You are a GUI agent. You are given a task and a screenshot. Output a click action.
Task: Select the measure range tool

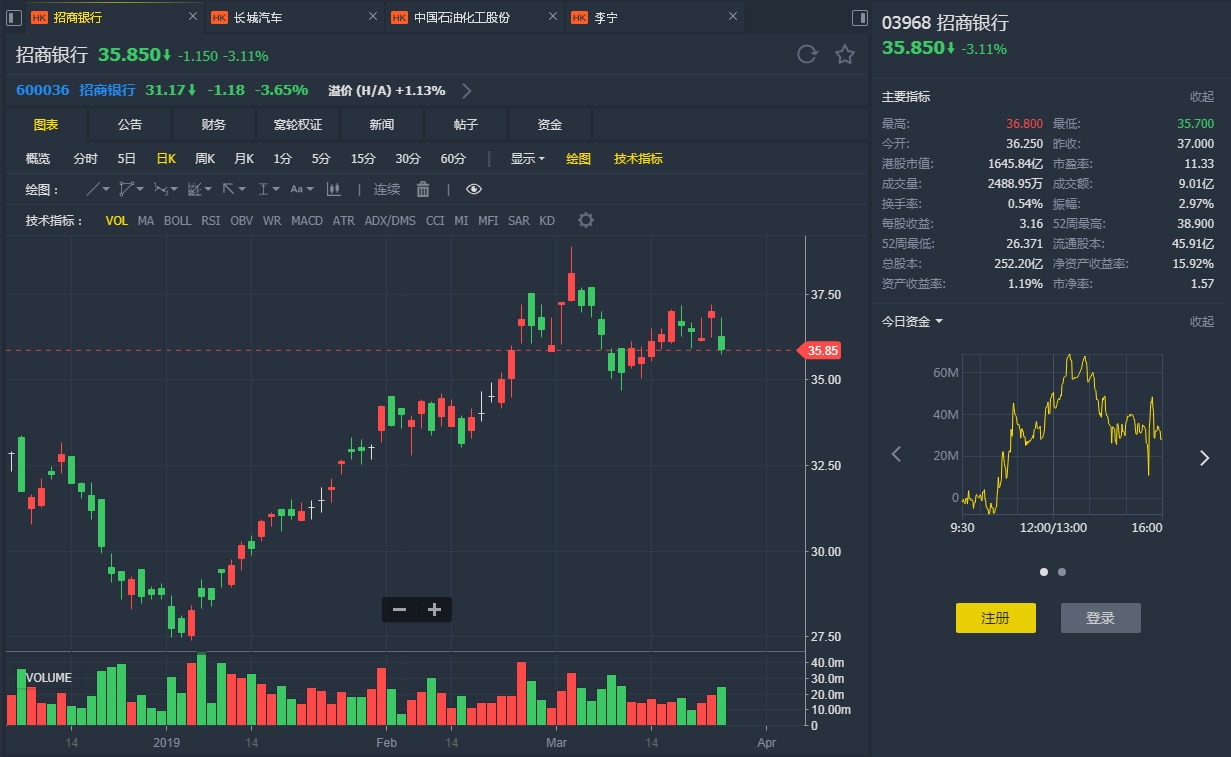pos(263,189)
